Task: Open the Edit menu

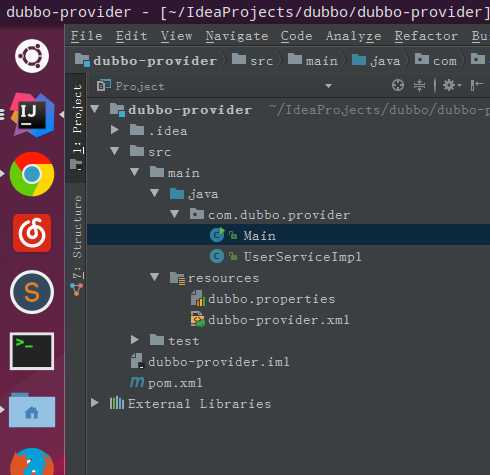Action: [x=131, y=36]
